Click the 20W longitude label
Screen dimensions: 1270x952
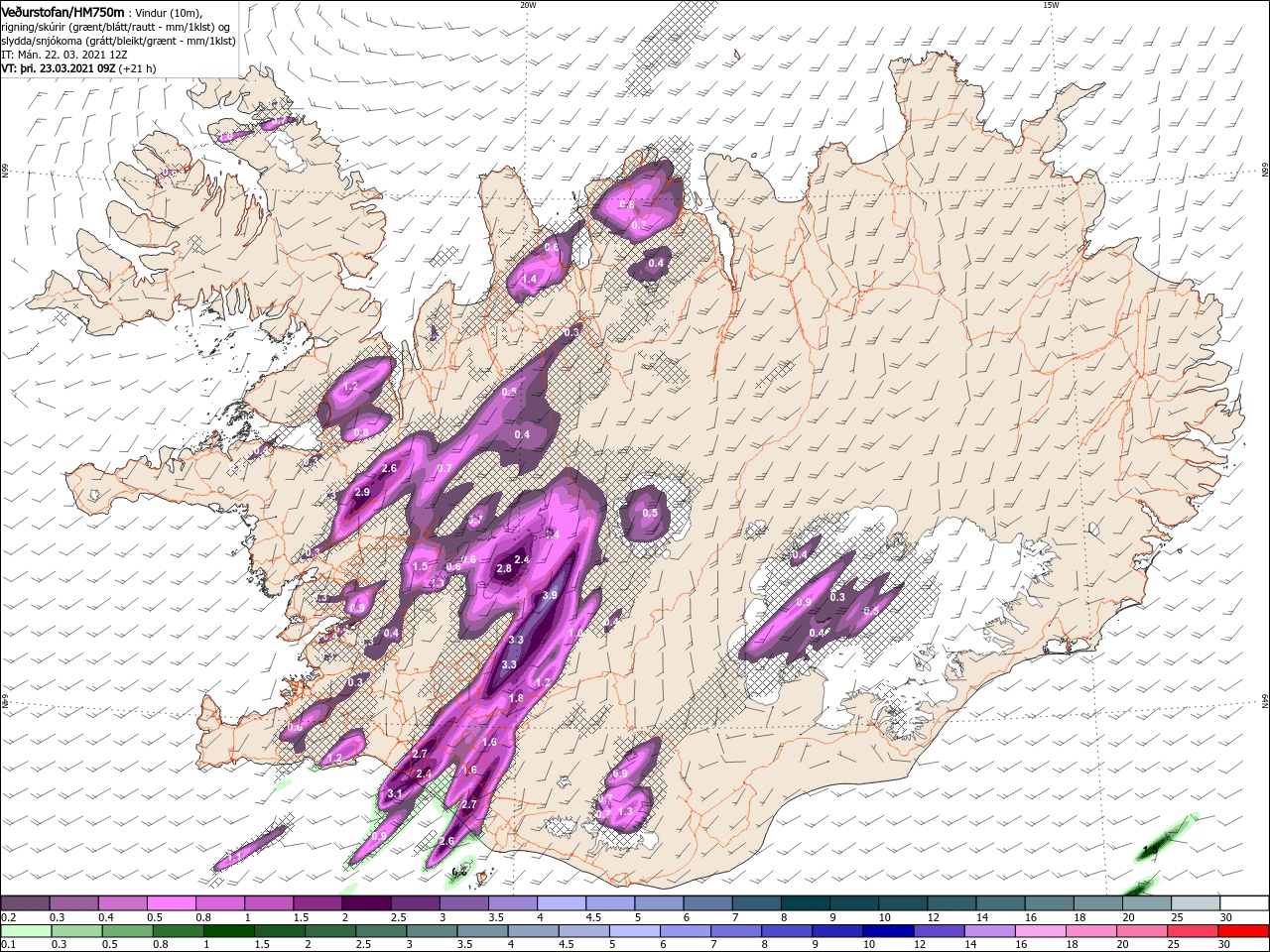[x=528, y=5]
